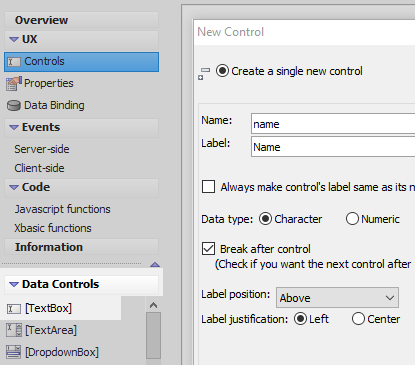Select the [TextArea] data control

pos(51,330)
